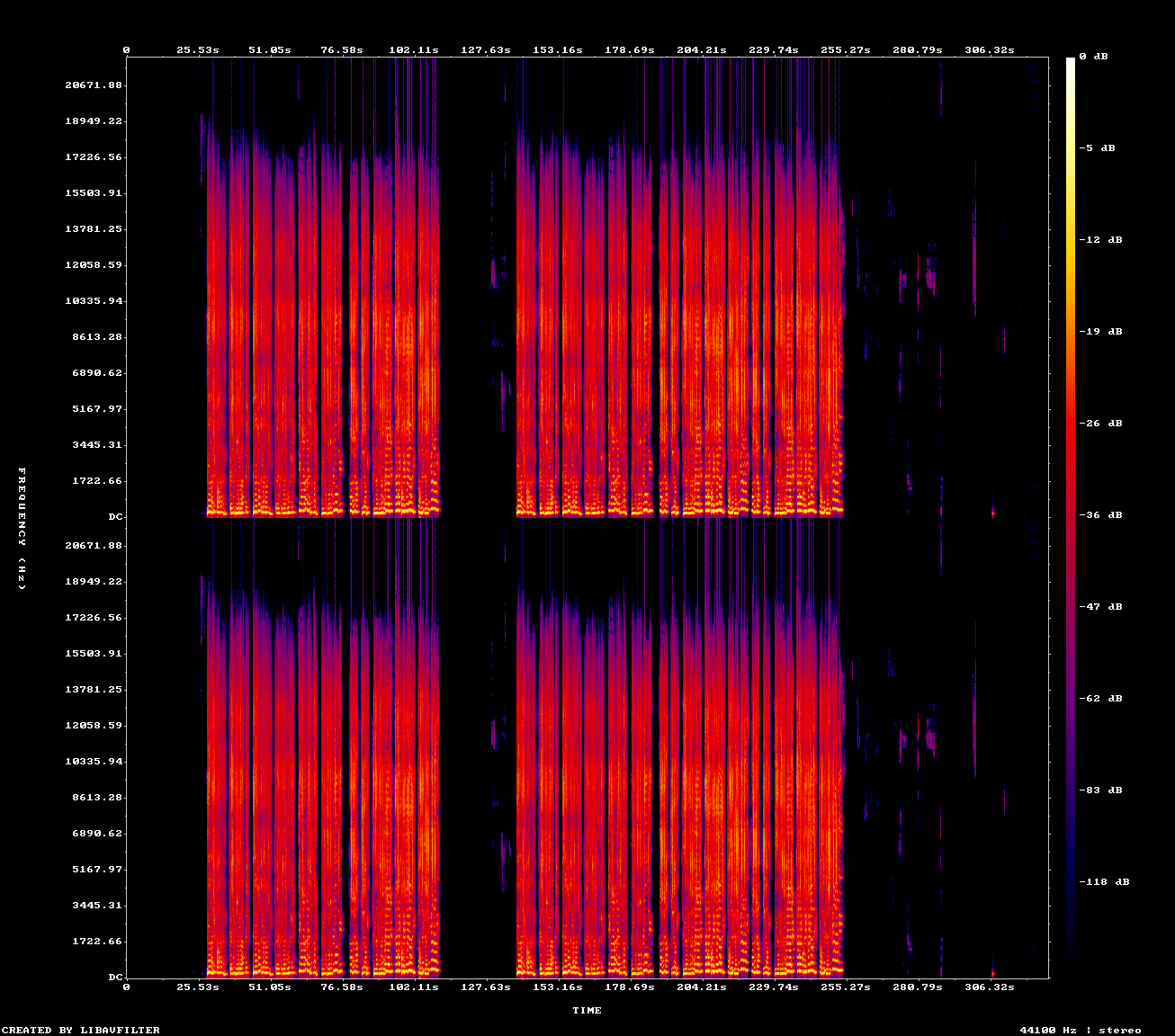Click 280.79s on the top time axis
This screenshot has height=1036, width=1175.
coord(918,50)
